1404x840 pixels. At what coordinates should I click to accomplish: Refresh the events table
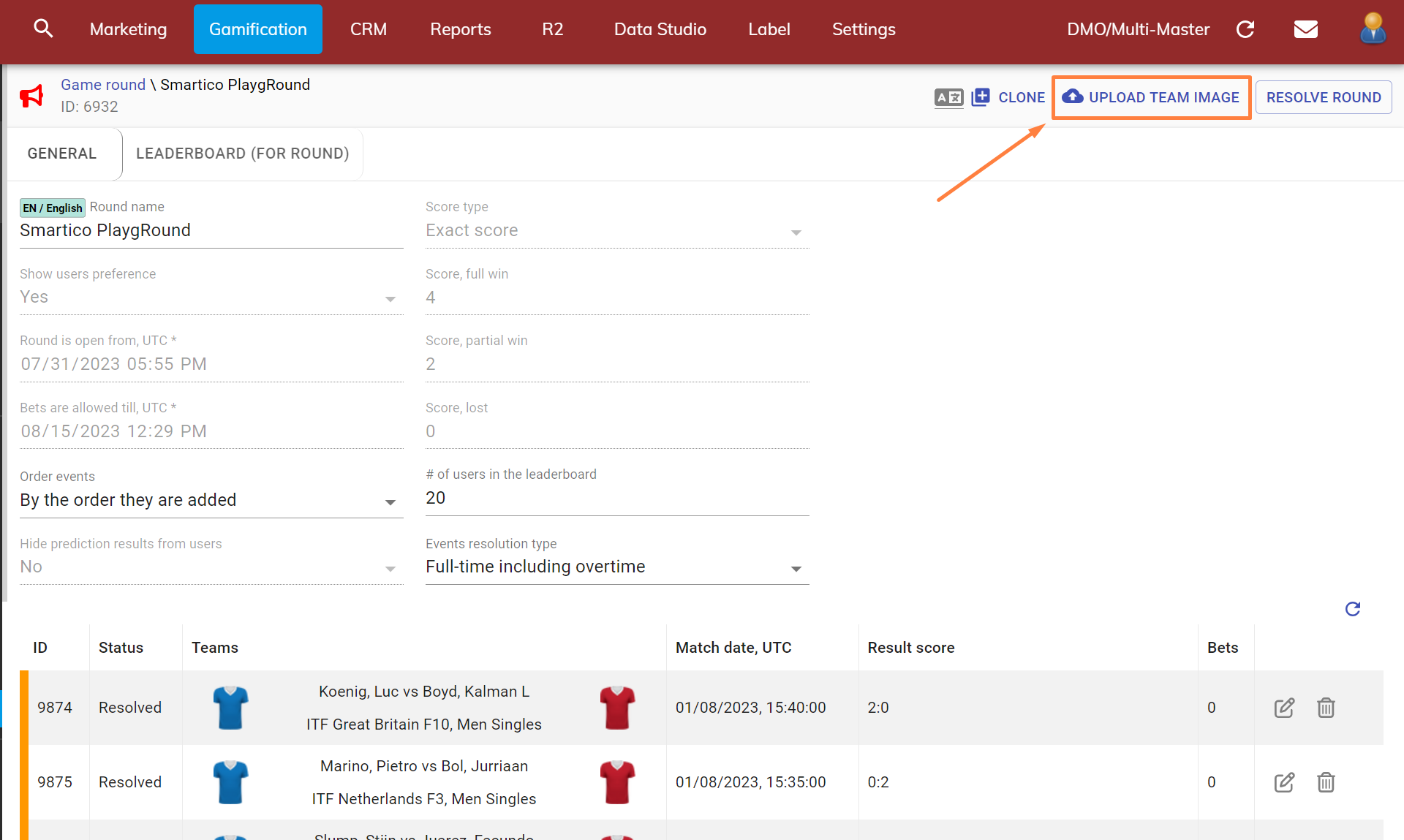pos(1352,609)
